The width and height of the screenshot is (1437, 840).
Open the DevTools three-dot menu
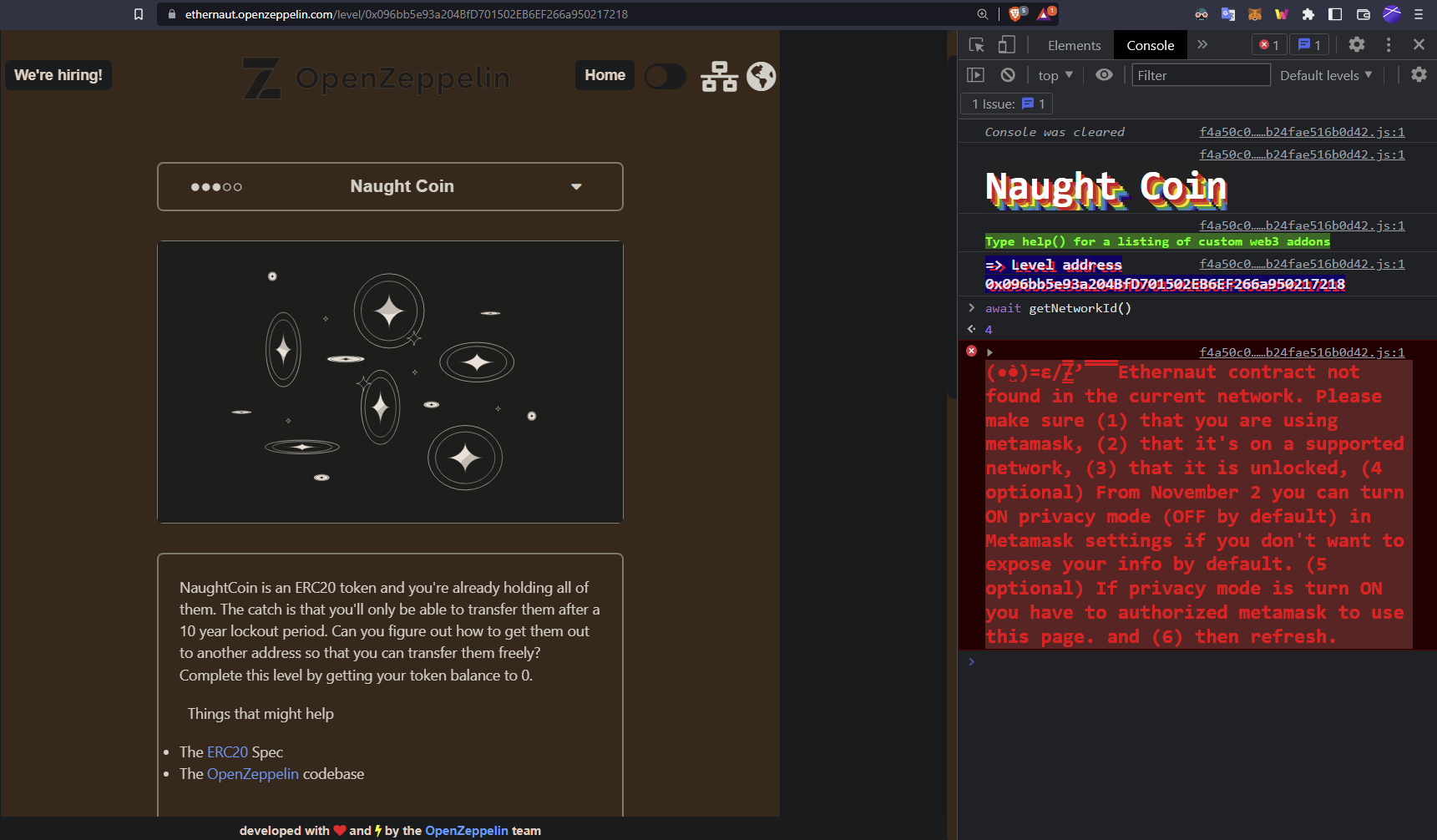click(1389, 44)
